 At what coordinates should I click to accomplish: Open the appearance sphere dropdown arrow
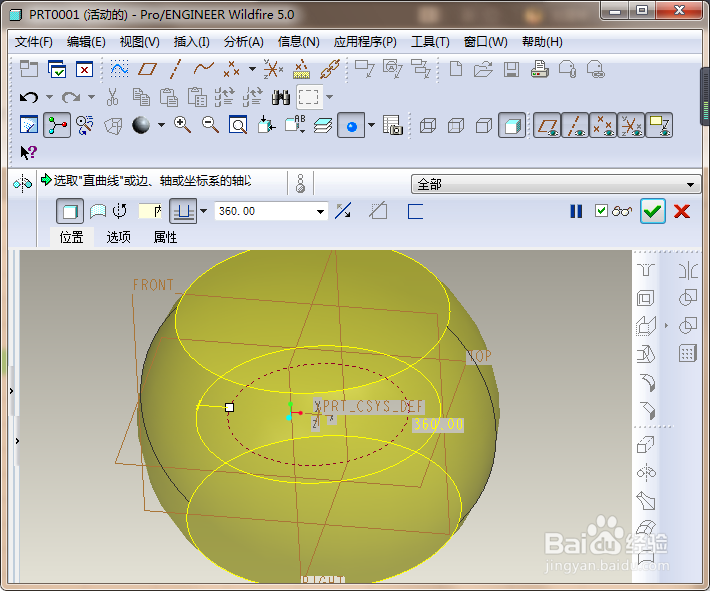161,125
